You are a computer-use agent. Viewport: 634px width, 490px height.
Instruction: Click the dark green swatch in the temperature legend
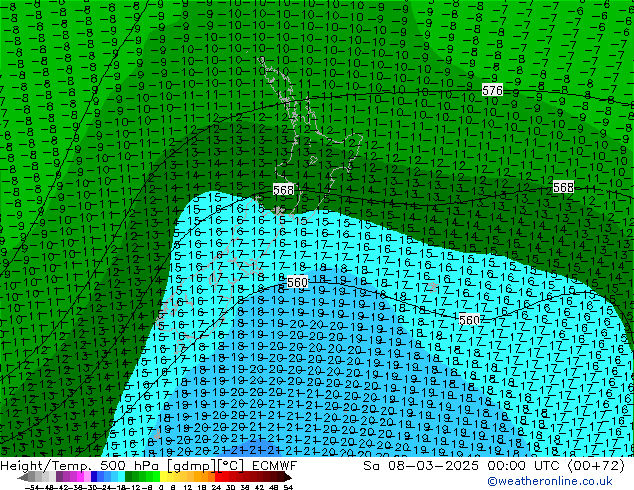pos(129,477)
